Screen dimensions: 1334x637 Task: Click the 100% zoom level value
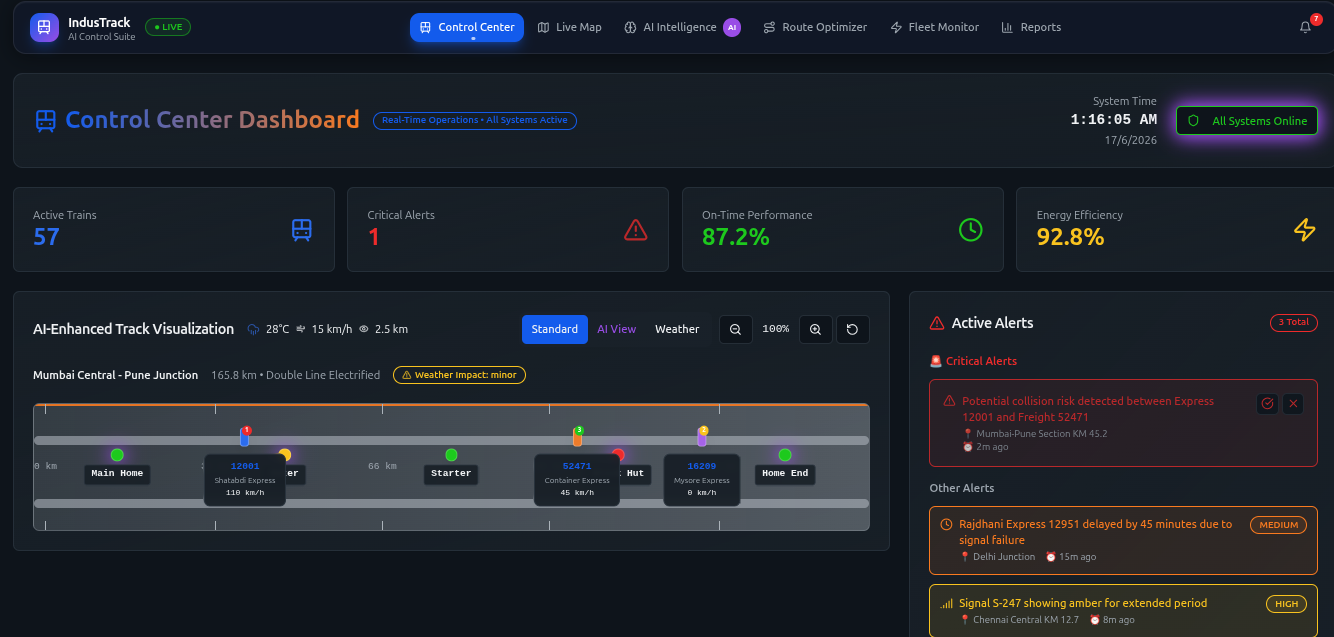[x=776, y=329]
